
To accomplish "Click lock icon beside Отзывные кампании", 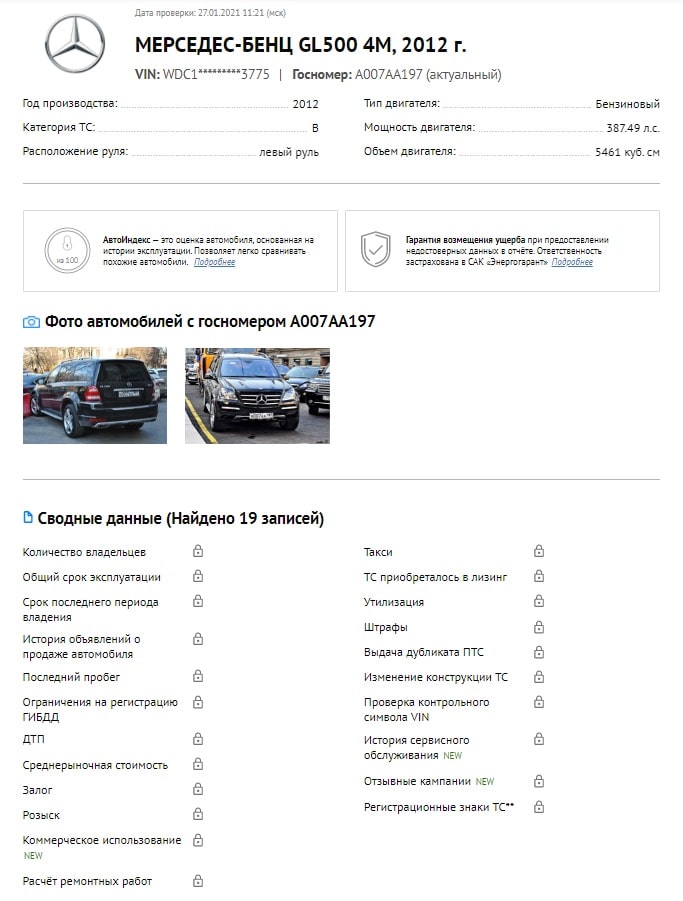I will pos(539,781).
